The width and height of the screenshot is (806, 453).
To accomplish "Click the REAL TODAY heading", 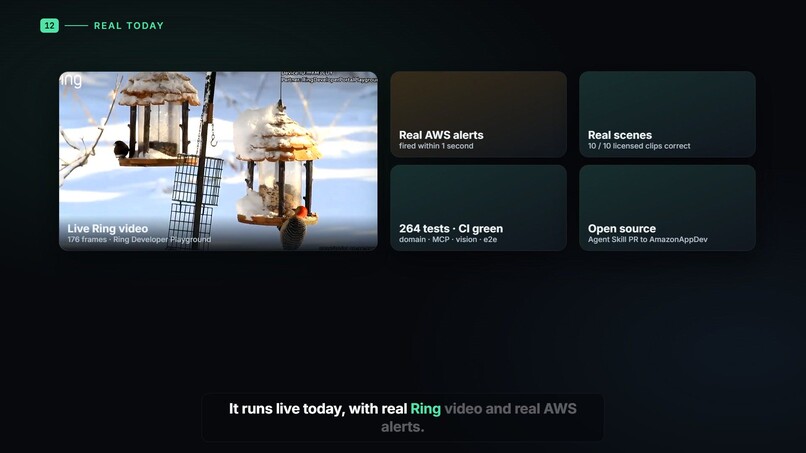I will click(129, 26).
